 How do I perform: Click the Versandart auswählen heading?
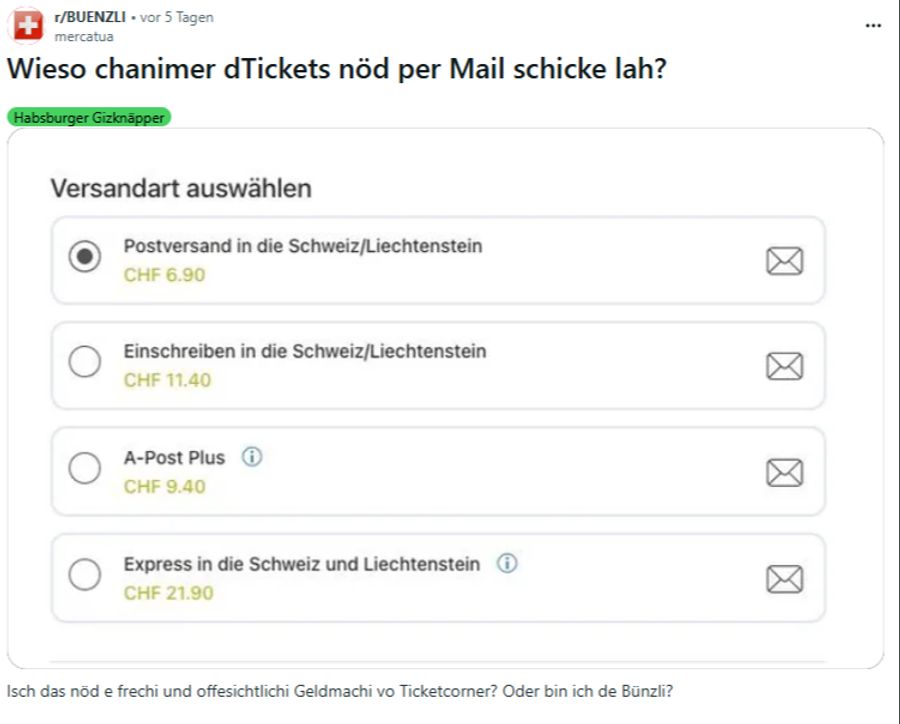(181, 188)
